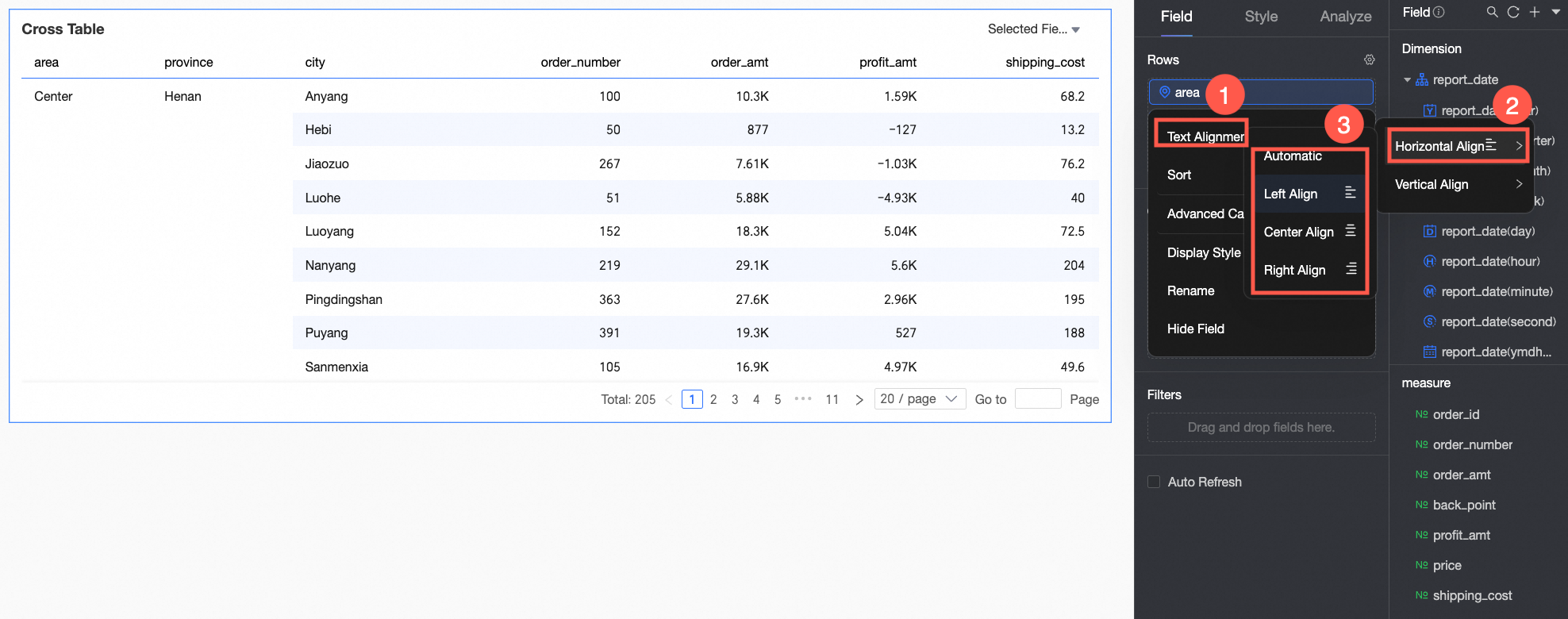1568x619 pixels.
Task: Click the order_number column header
Action: tap(580, 62)
